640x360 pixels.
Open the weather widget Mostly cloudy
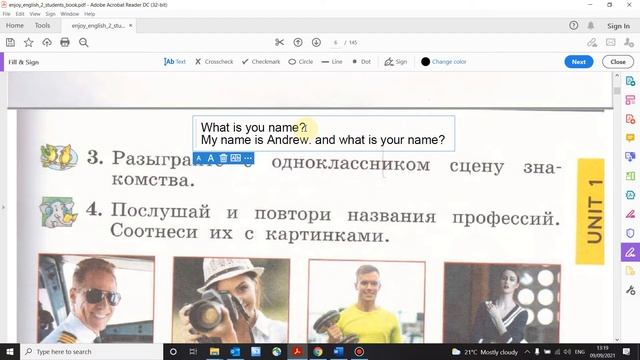[484, 352]
